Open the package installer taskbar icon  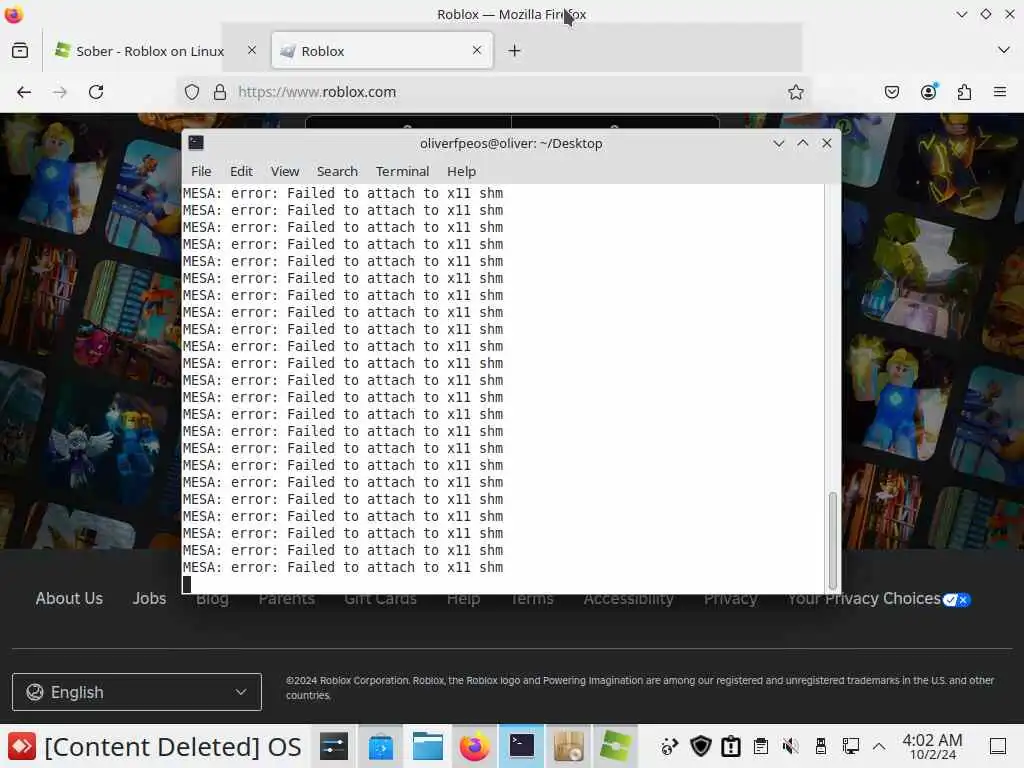pyautogui.click(x=569, y=746)
